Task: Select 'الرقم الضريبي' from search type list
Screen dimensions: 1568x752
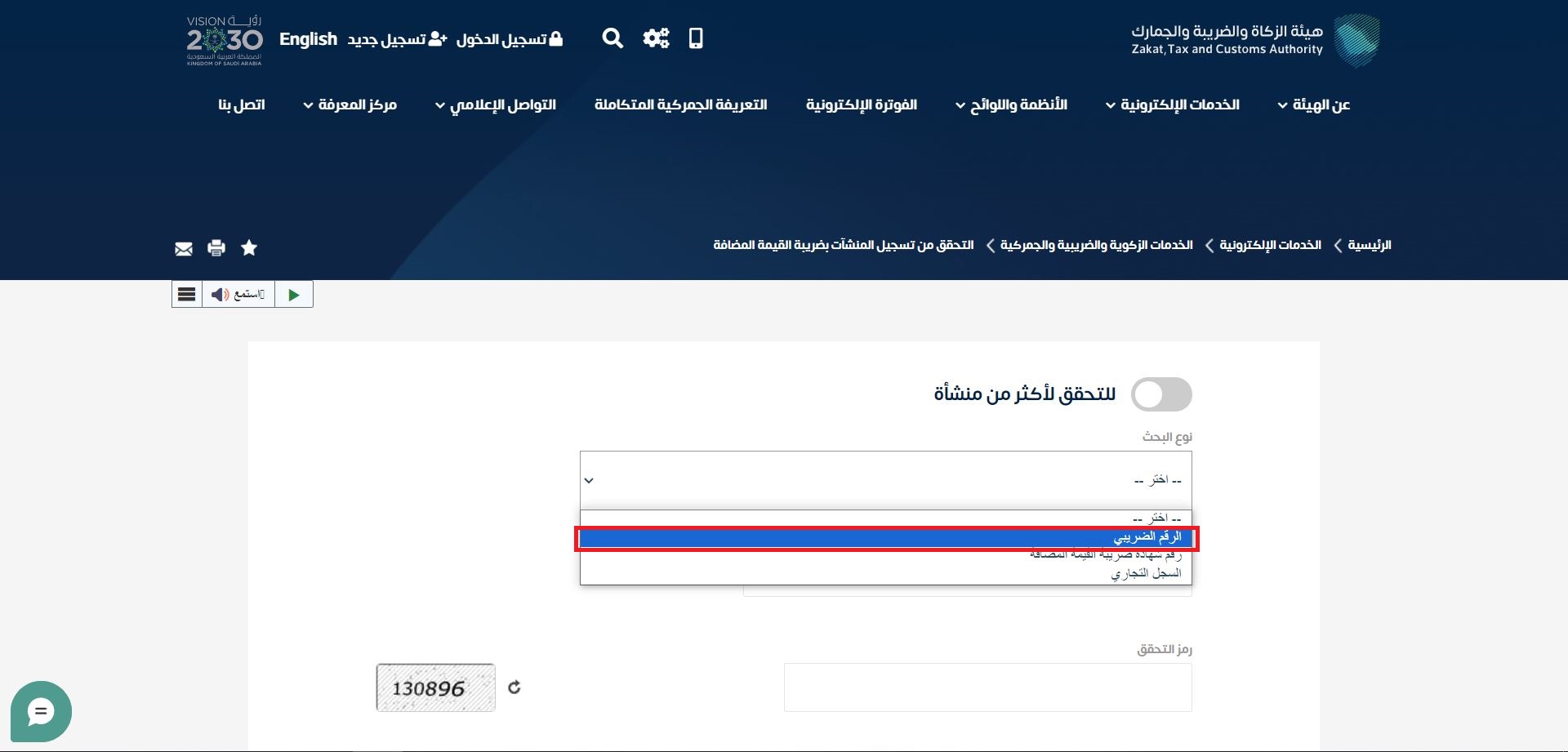Action: [x=889, y=537]
